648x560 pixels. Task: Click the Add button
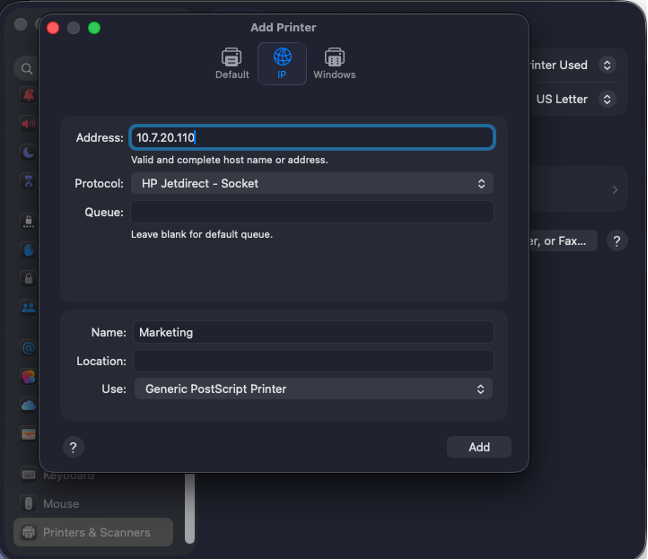tap(479, 447)
